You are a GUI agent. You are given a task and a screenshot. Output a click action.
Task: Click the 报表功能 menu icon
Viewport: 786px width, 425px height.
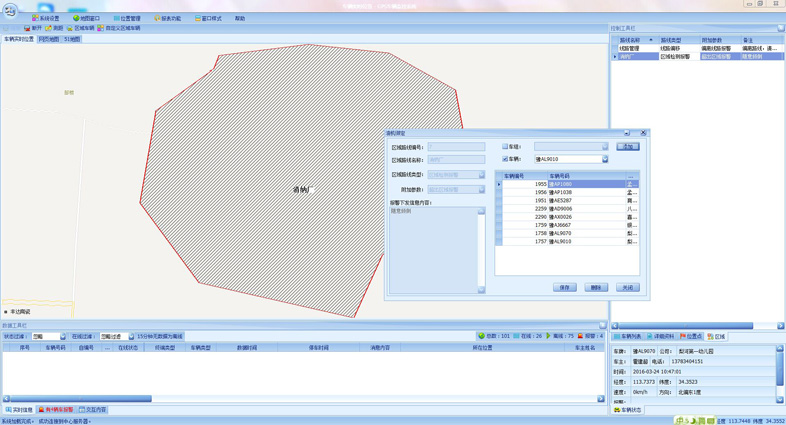click(x=157, y=18)
